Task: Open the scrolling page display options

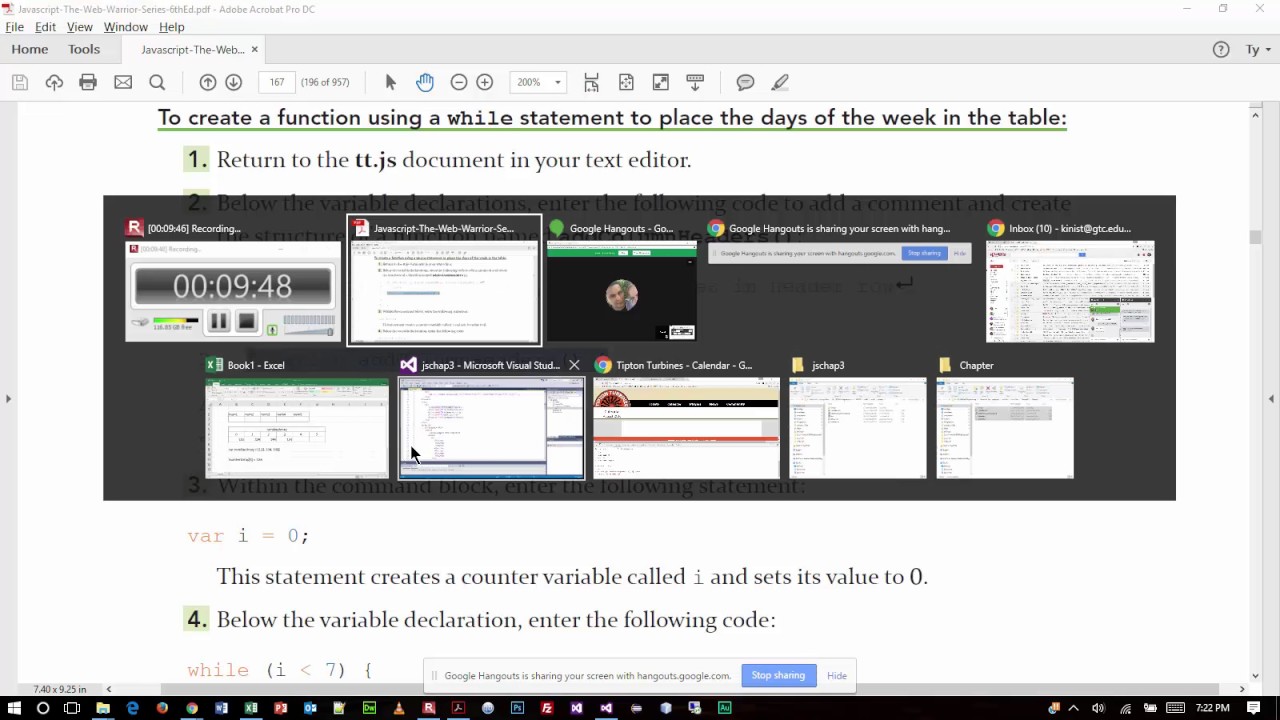Action: click(695, 82)
